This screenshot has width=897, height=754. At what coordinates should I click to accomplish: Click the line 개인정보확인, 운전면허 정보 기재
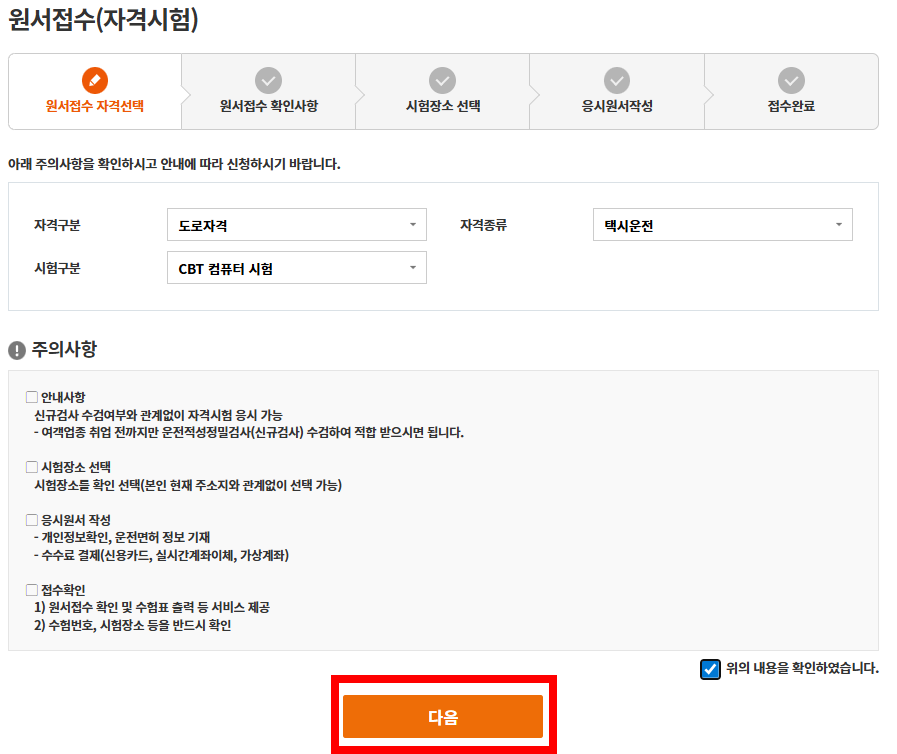click(x=122, y=538)
